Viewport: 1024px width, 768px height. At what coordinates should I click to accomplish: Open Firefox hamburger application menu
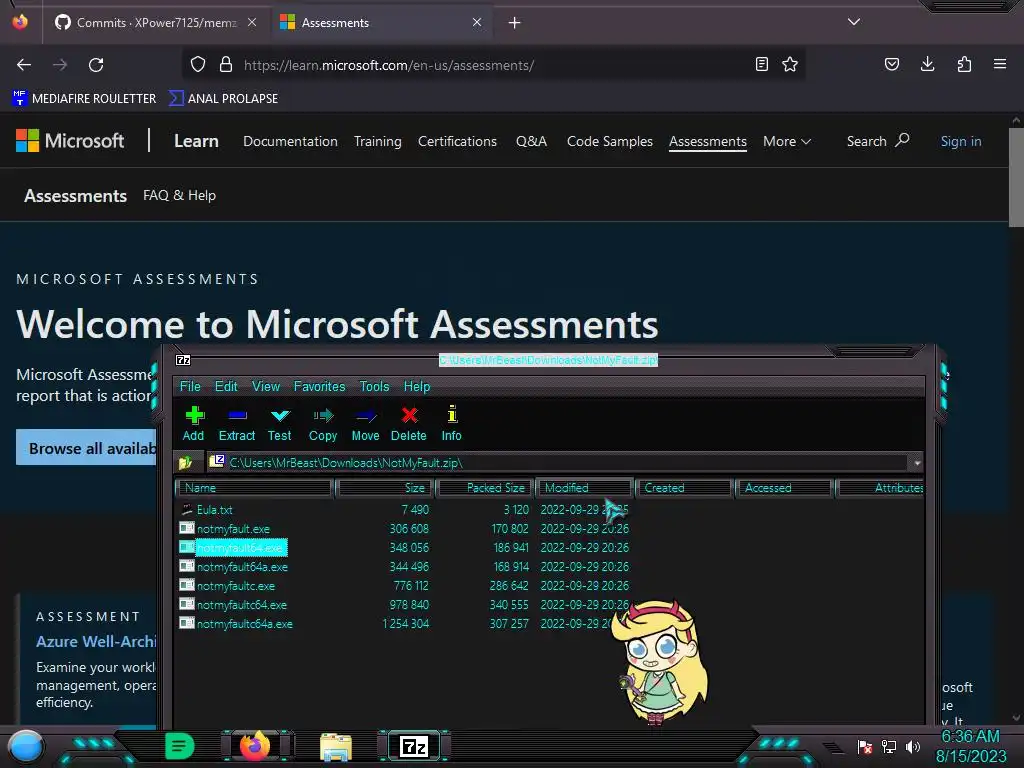pos(1000,64)
